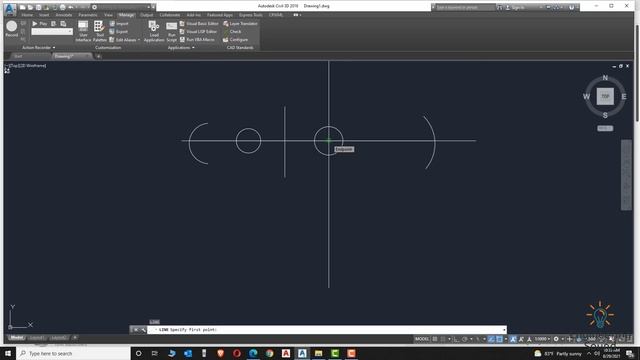Switch to the Home ribbon tab
The image size is (640, 360).
coord(27,15)
